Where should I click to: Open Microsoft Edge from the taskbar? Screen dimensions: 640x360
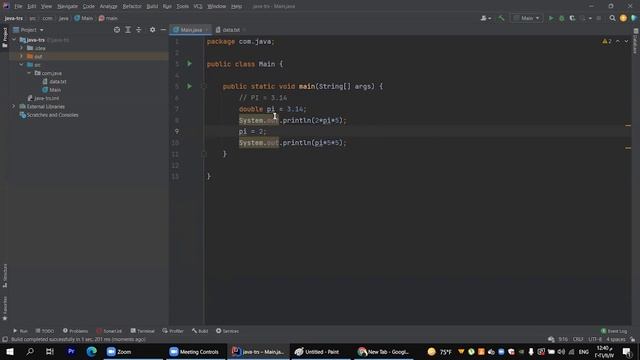[91, 351]
